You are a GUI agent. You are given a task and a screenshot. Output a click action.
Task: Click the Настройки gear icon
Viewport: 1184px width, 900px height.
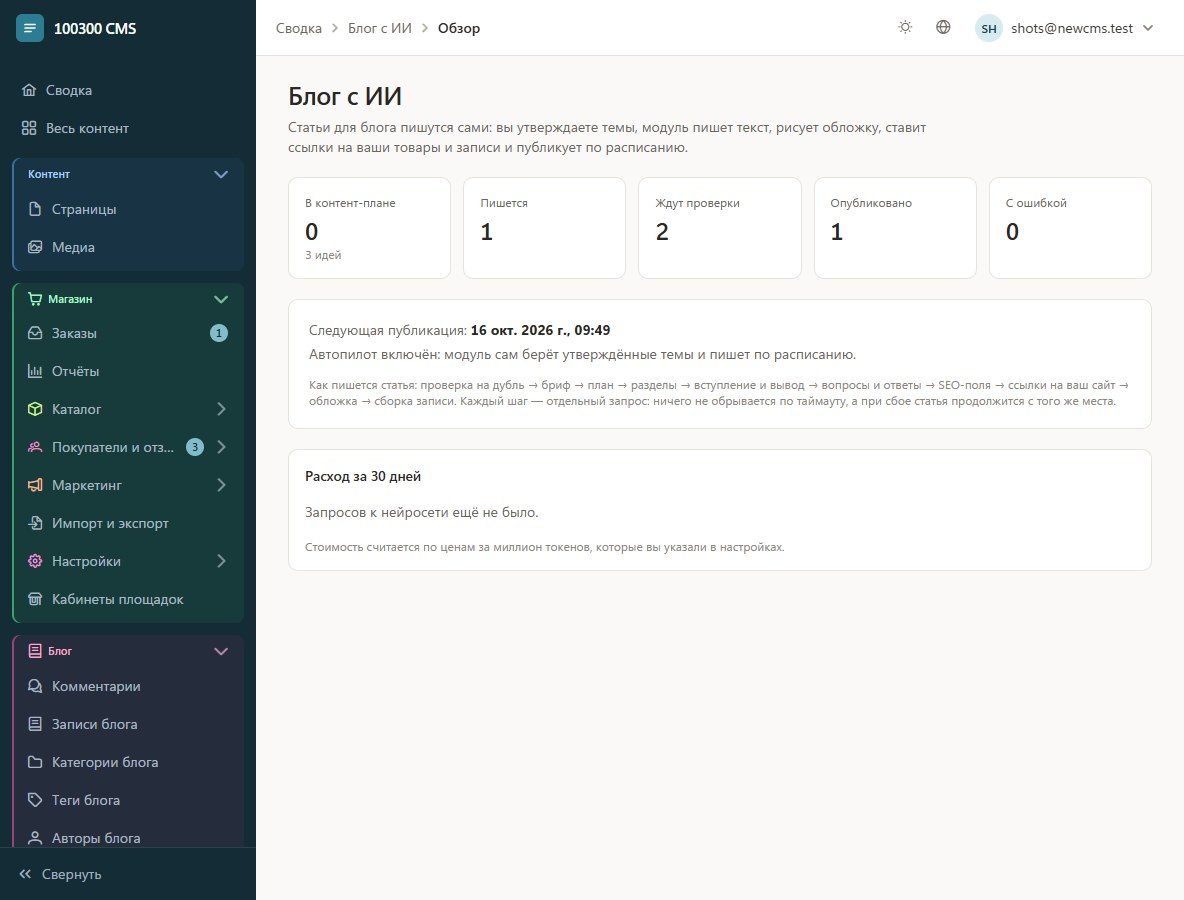coord(35,561)
